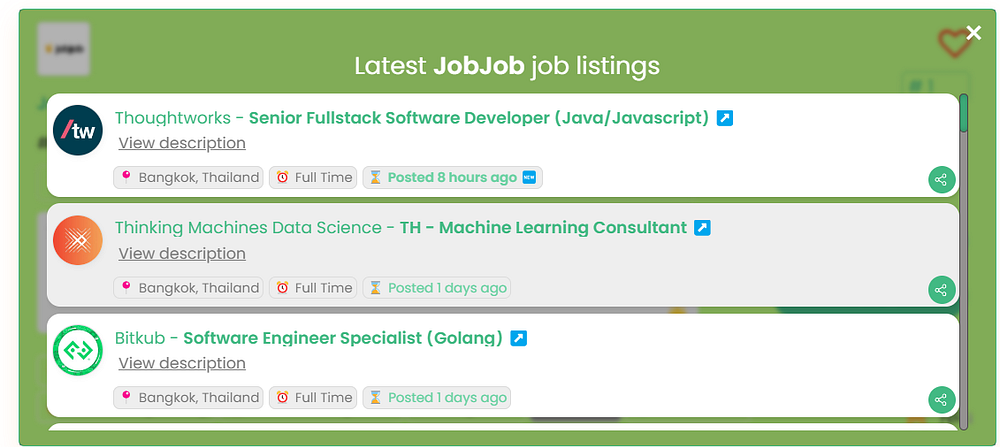Screen dimensions: 1000x447
Task: Close the job listings popup
Action: pyautogui.click(x=974, y=33)
